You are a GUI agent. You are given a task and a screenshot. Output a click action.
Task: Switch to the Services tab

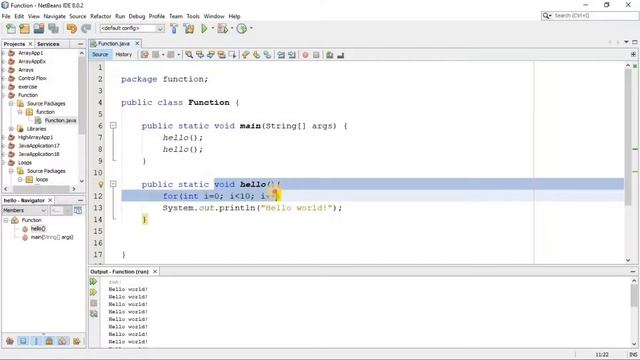point(48,44)
